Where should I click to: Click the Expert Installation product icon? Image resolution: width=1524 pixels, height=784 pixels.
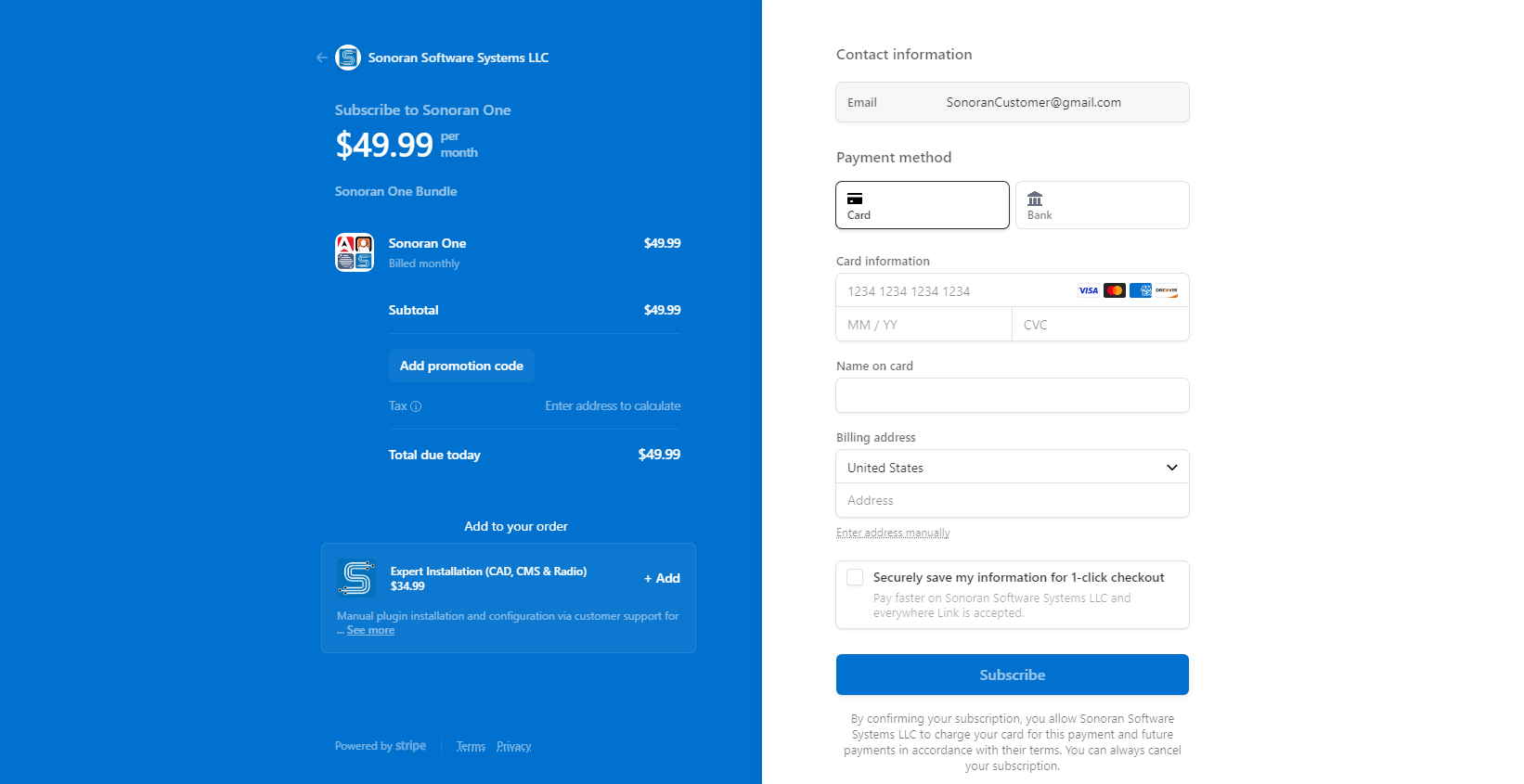(x=356, y=578)
